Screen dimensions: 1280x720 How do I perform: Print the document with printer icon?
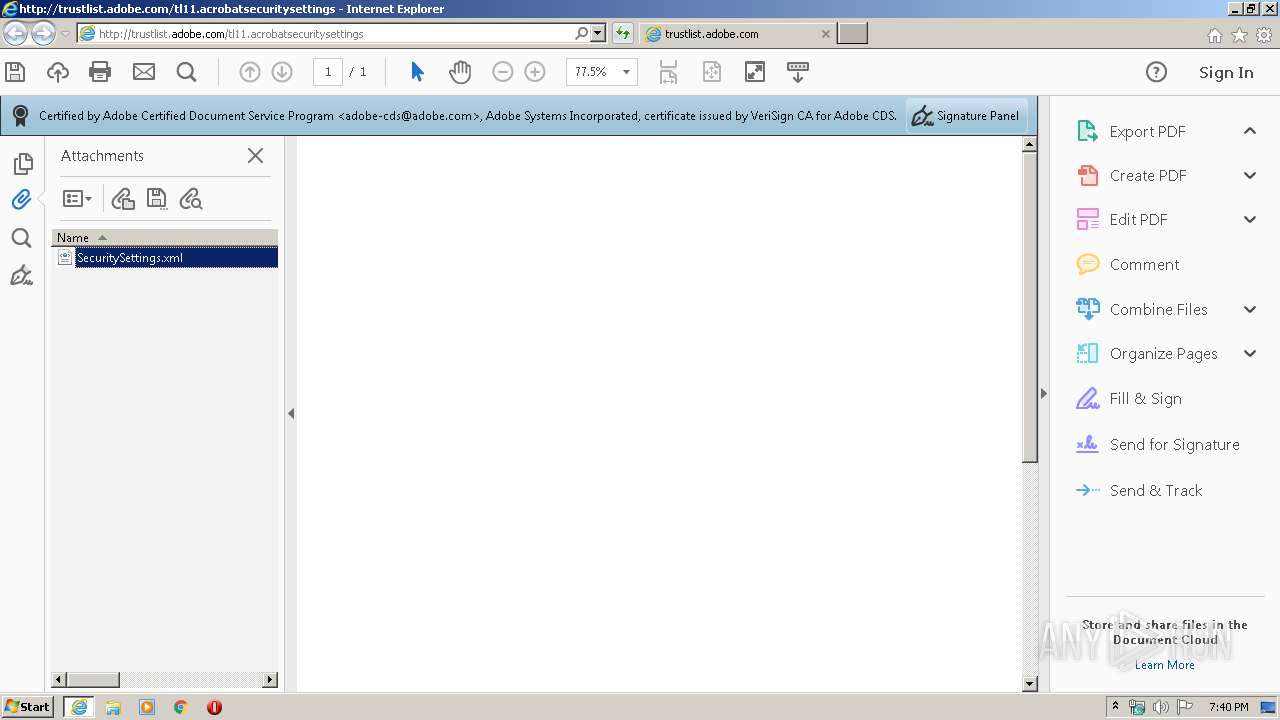(x=100, y=72)
